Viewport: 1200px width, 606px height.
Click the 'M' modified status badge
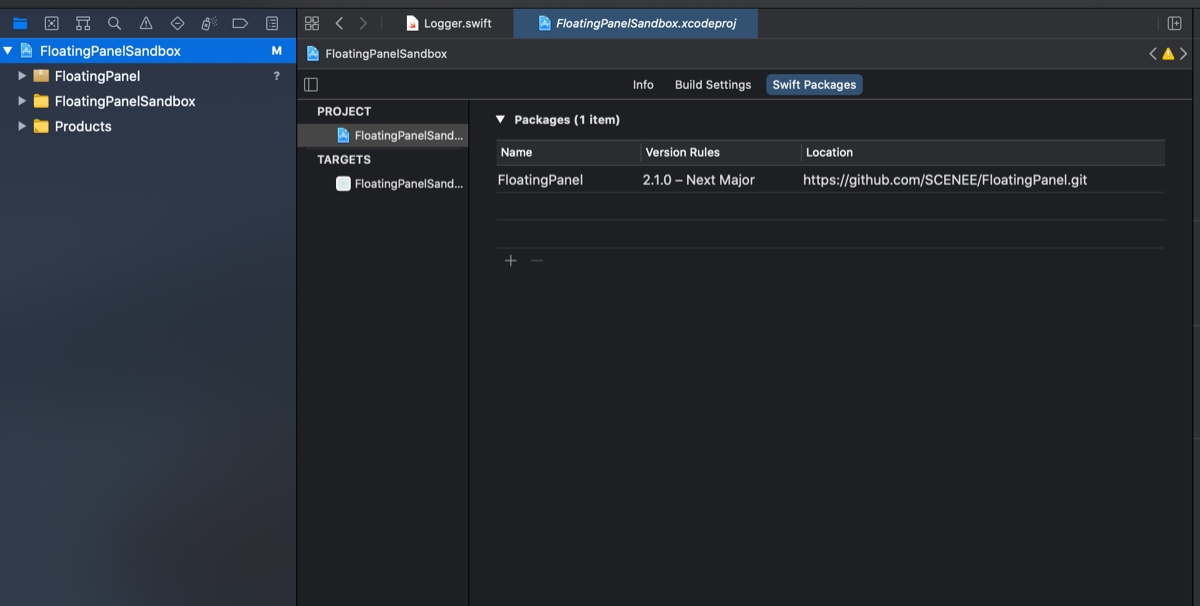click(277, 51)
